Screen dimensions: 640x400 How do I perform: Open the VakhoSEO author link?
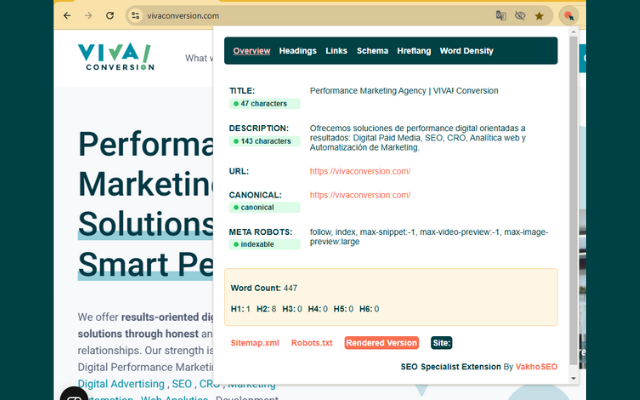[536, 367]
